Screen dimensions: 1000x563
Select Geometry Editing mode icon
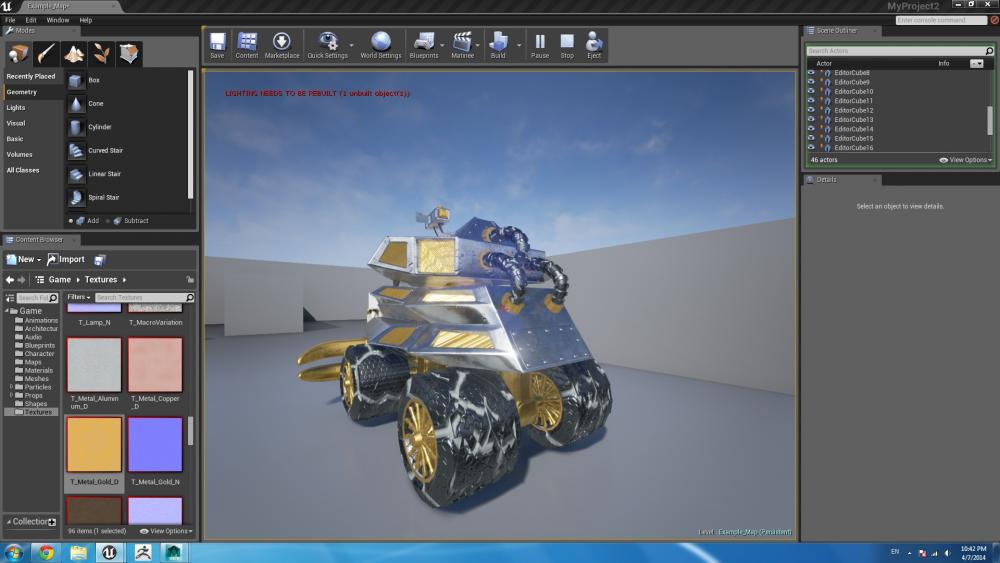129,54
